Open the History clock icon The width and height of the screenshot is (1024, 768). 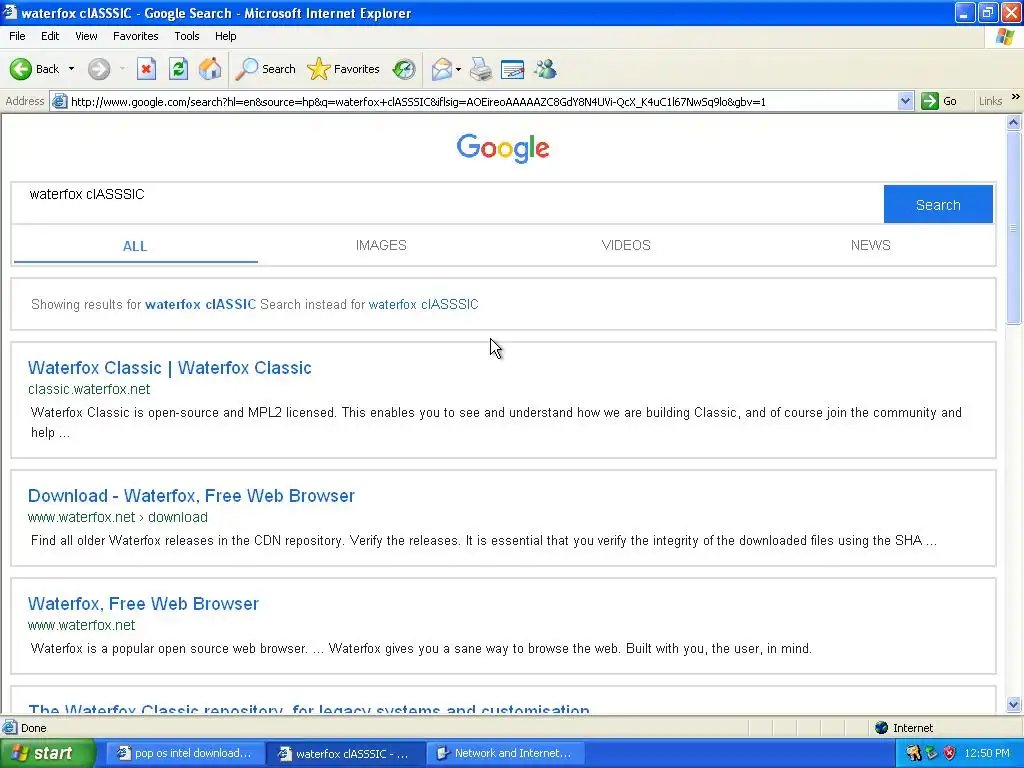tap(404, 69)
